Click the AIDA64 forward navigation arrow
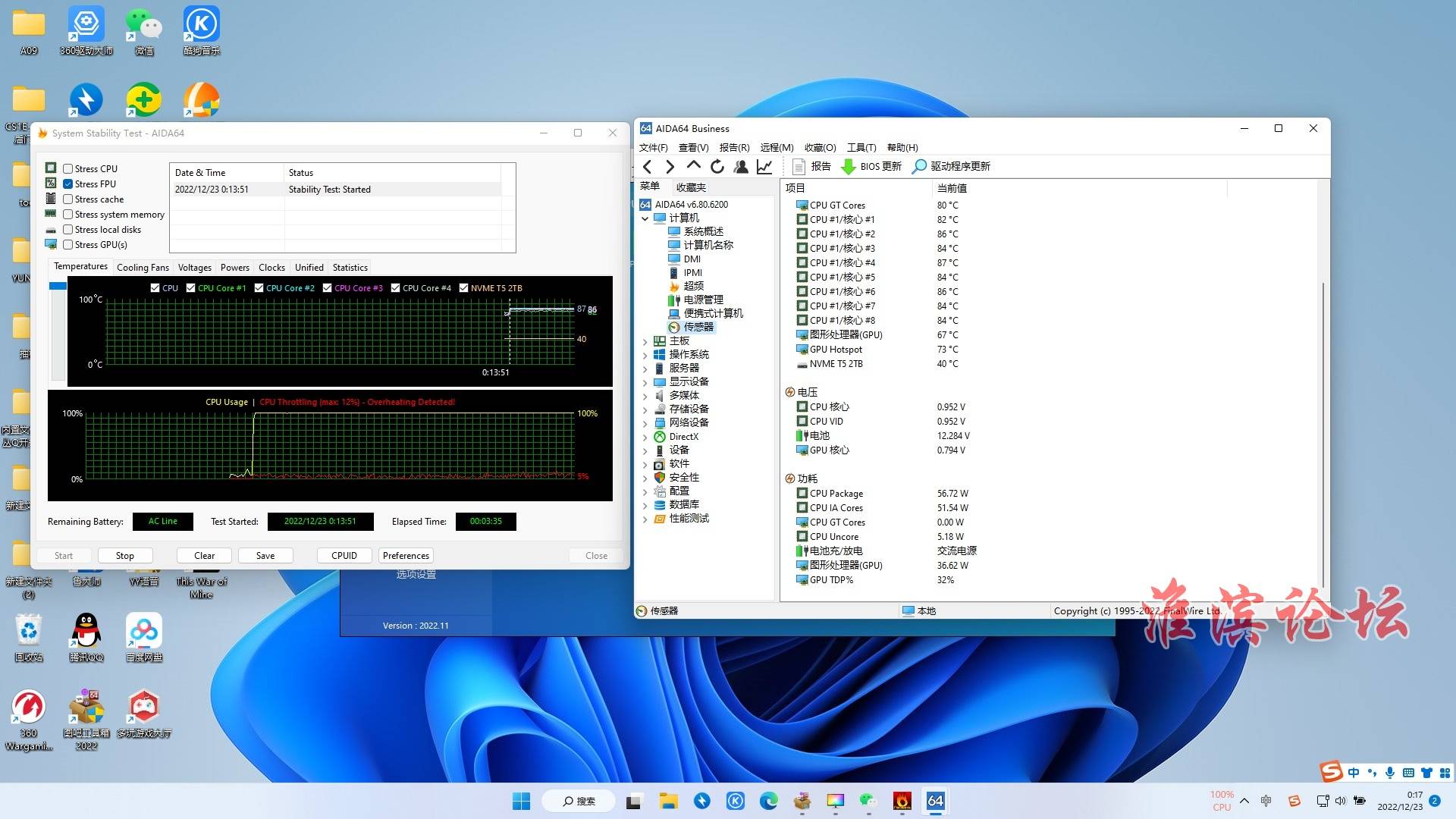 coord(670,167)
